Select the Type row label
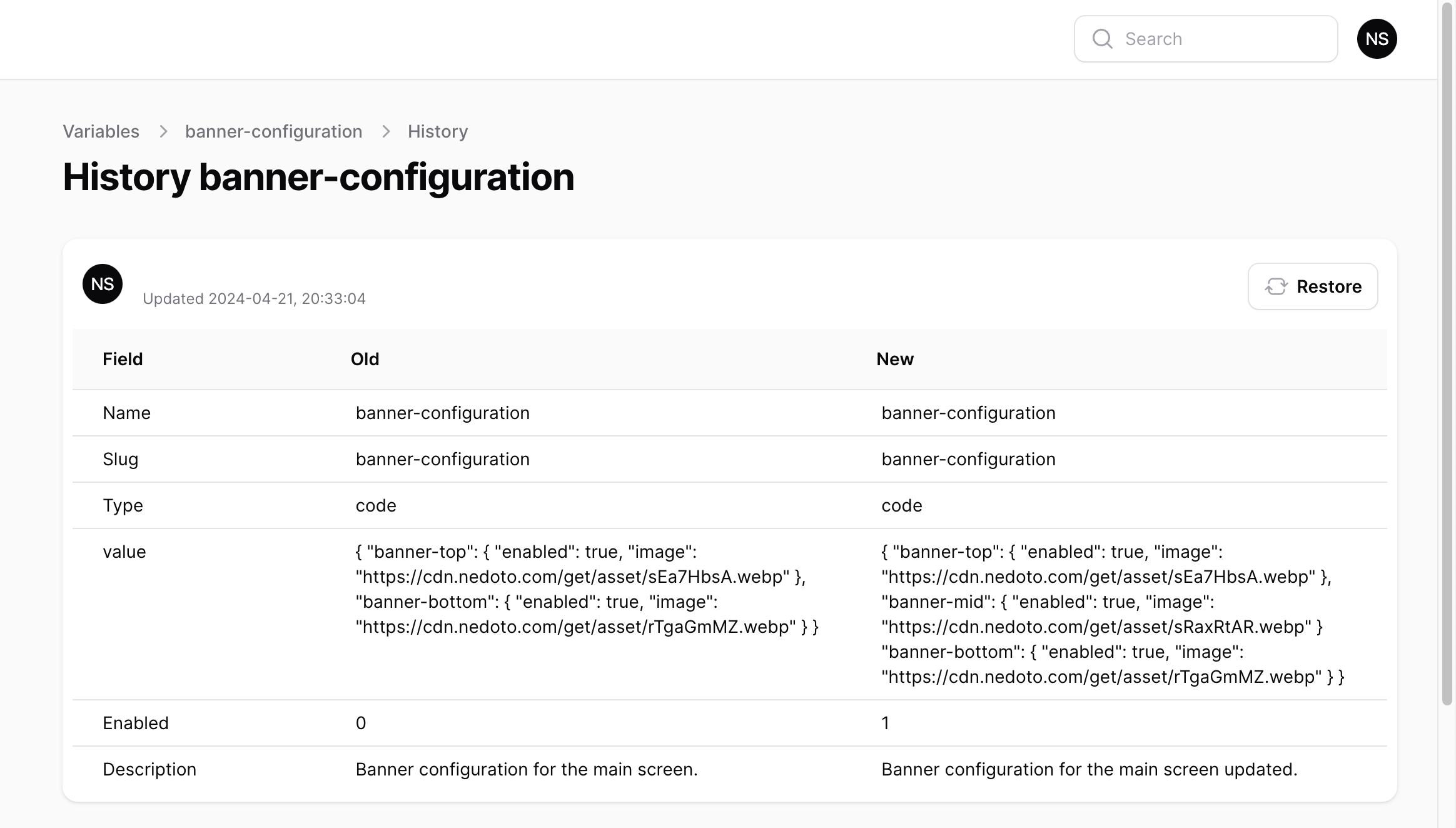Viewport: 1456px width, 828px height. coord(123,505)
